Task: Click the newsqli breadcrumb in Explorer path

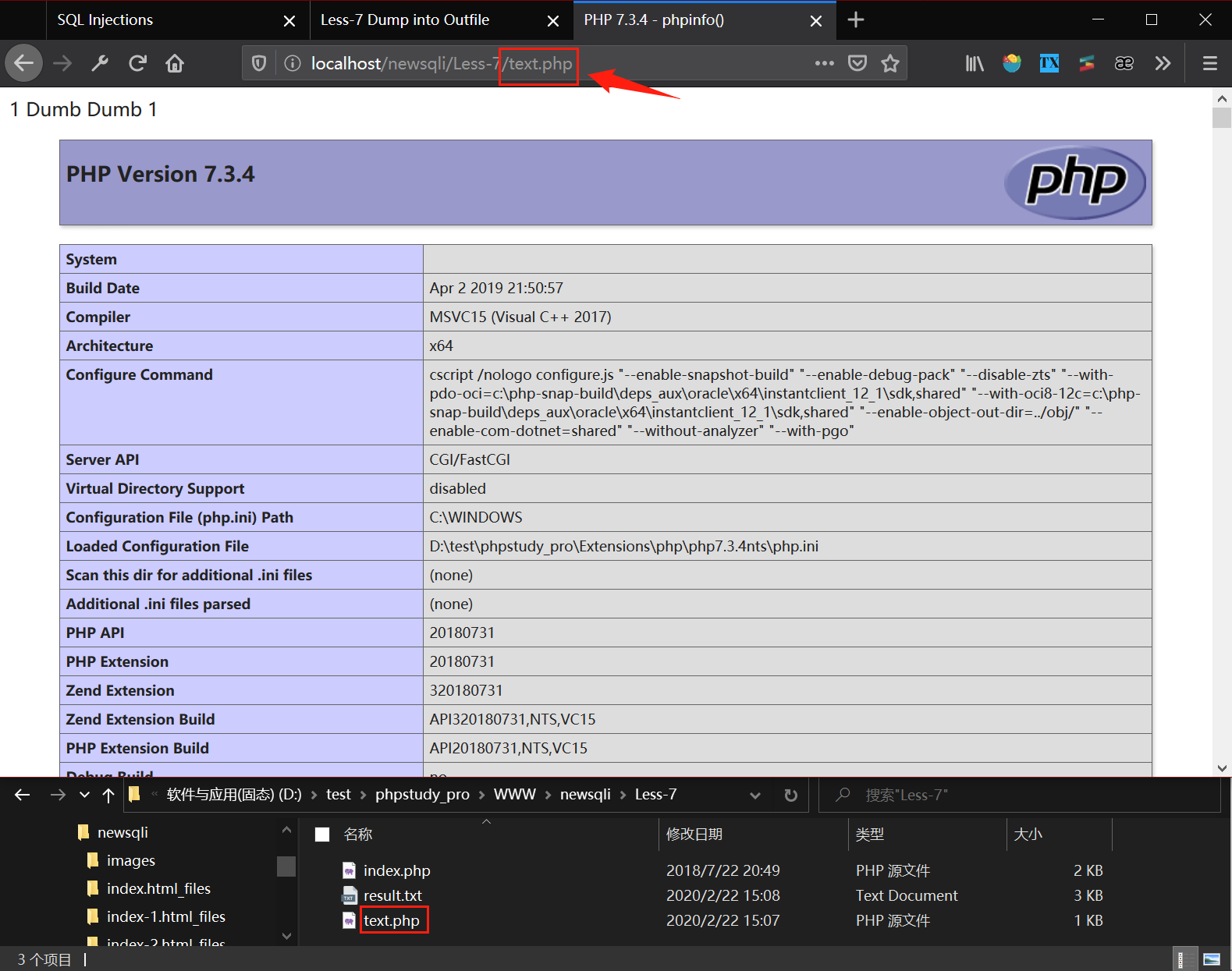Action: [585, 795]
